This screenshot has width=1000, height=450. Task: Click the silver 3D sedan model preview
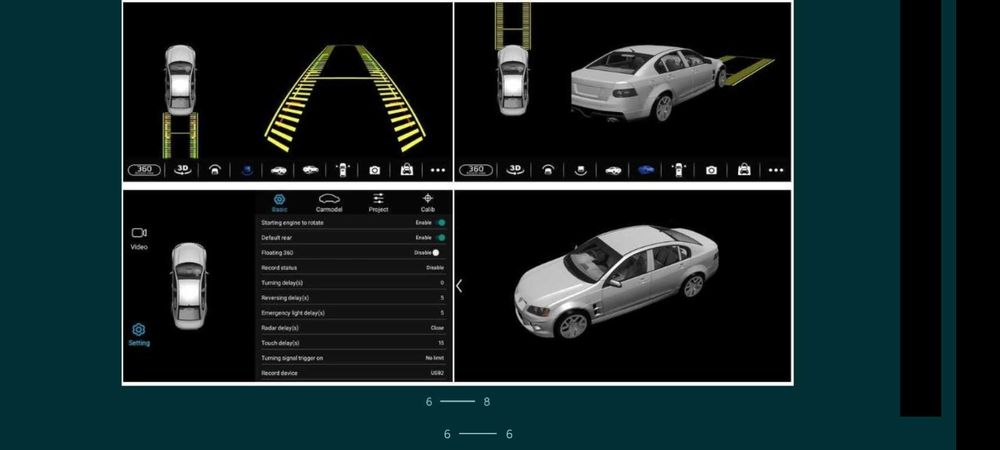[x=616, y=281]
